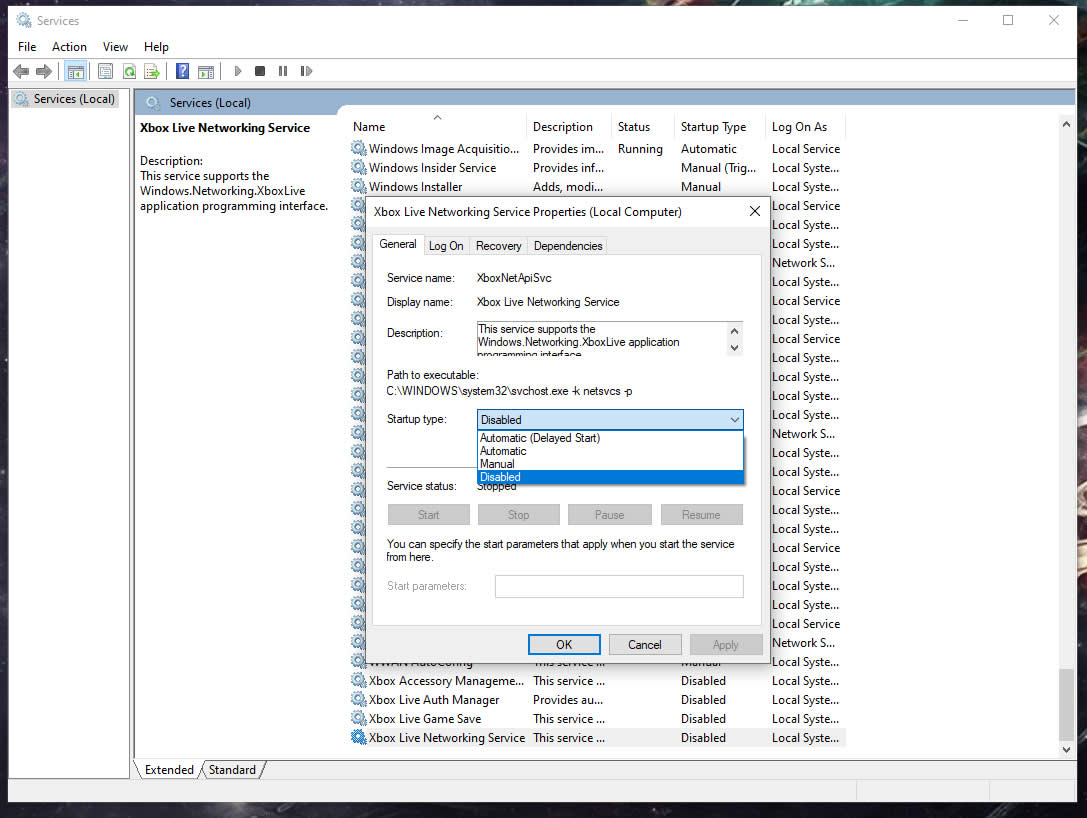This screenshot has width=1087, height=818.
Task: Open the Action menu
Action: point(69,46)
